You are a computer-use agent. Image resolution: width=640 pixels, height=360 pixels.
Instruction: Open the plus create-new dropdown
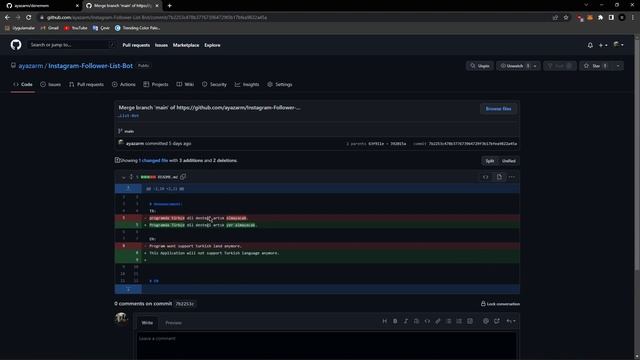tap(603, 45)
